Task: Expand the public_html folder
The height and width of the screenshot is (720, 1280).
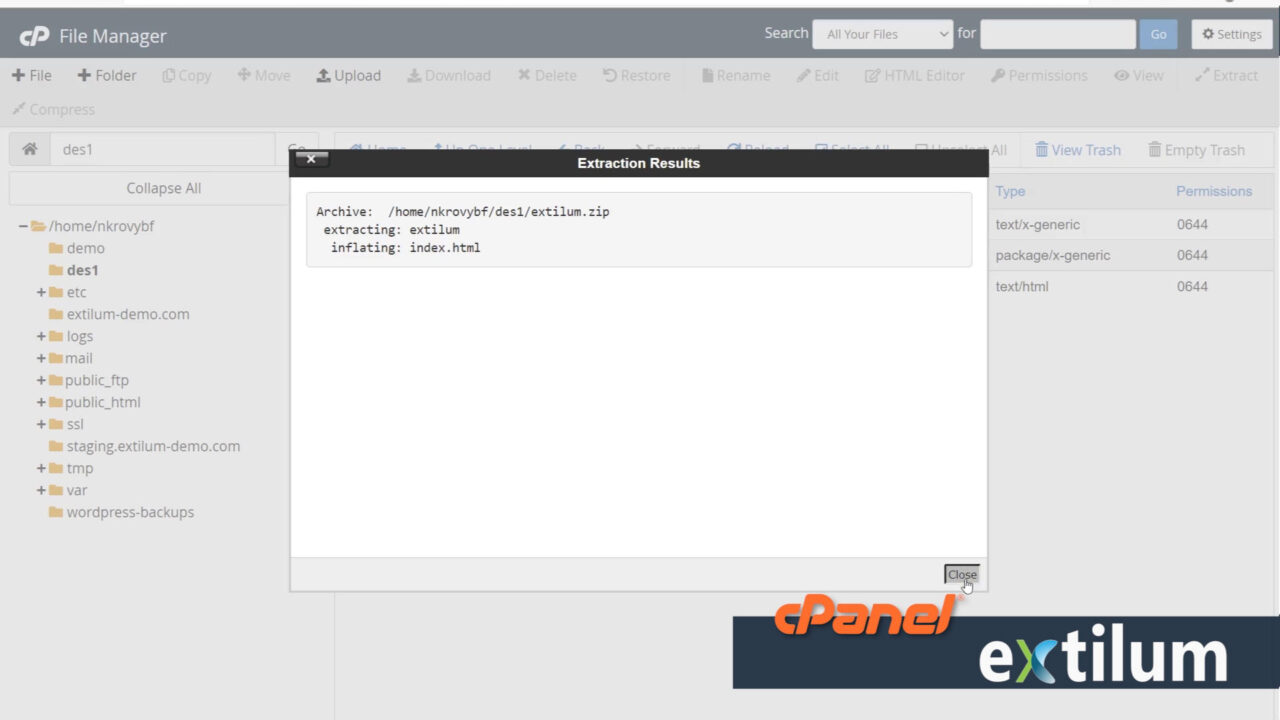Action: click(x=39, y=402)
